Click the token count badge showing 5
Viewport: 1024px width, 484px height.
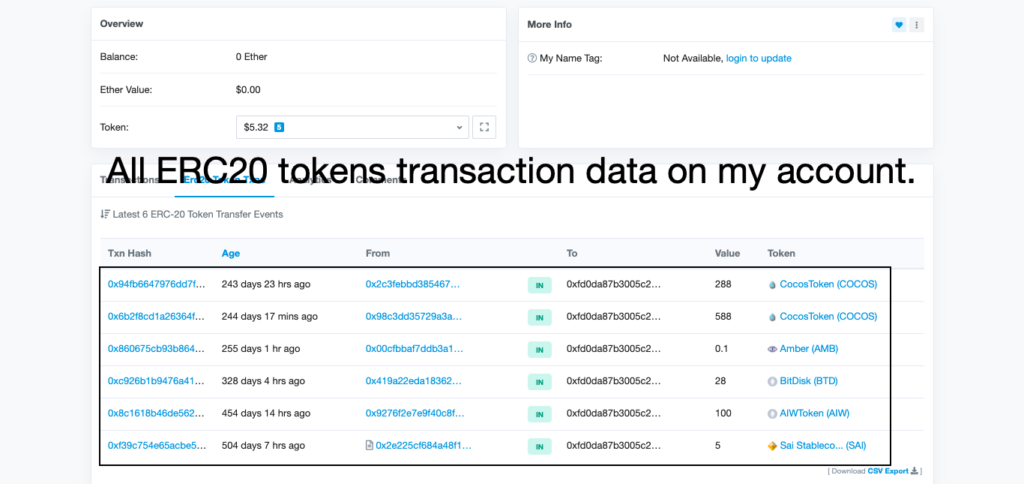tap(279, 127)
